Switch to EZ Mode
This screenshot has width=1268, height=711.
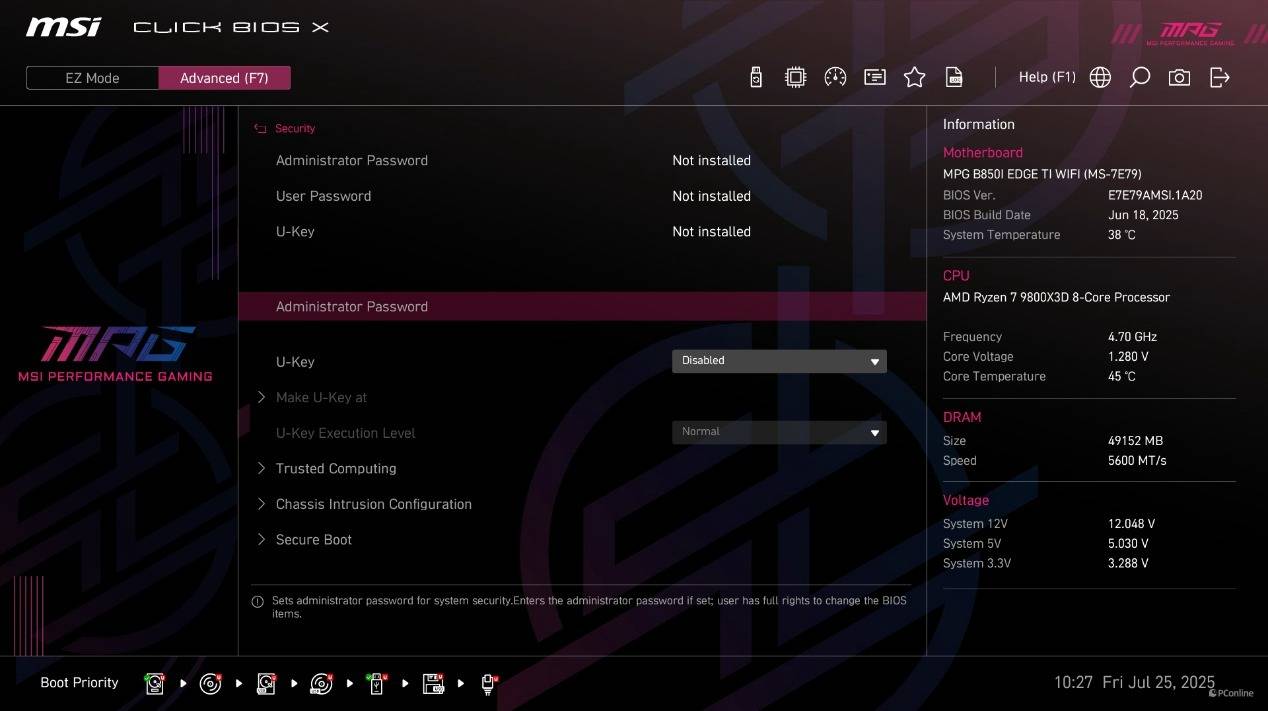click(x=92, y=78)
